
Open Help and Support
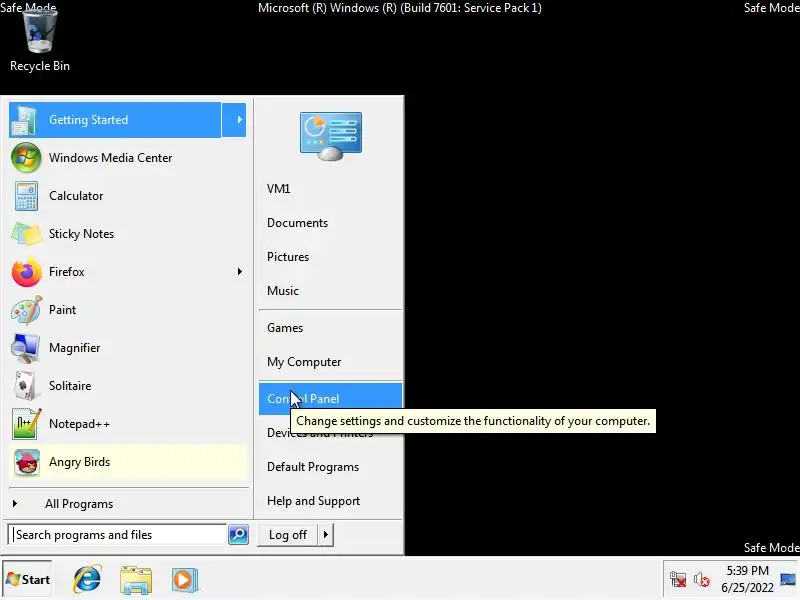(x=313, y=501)
